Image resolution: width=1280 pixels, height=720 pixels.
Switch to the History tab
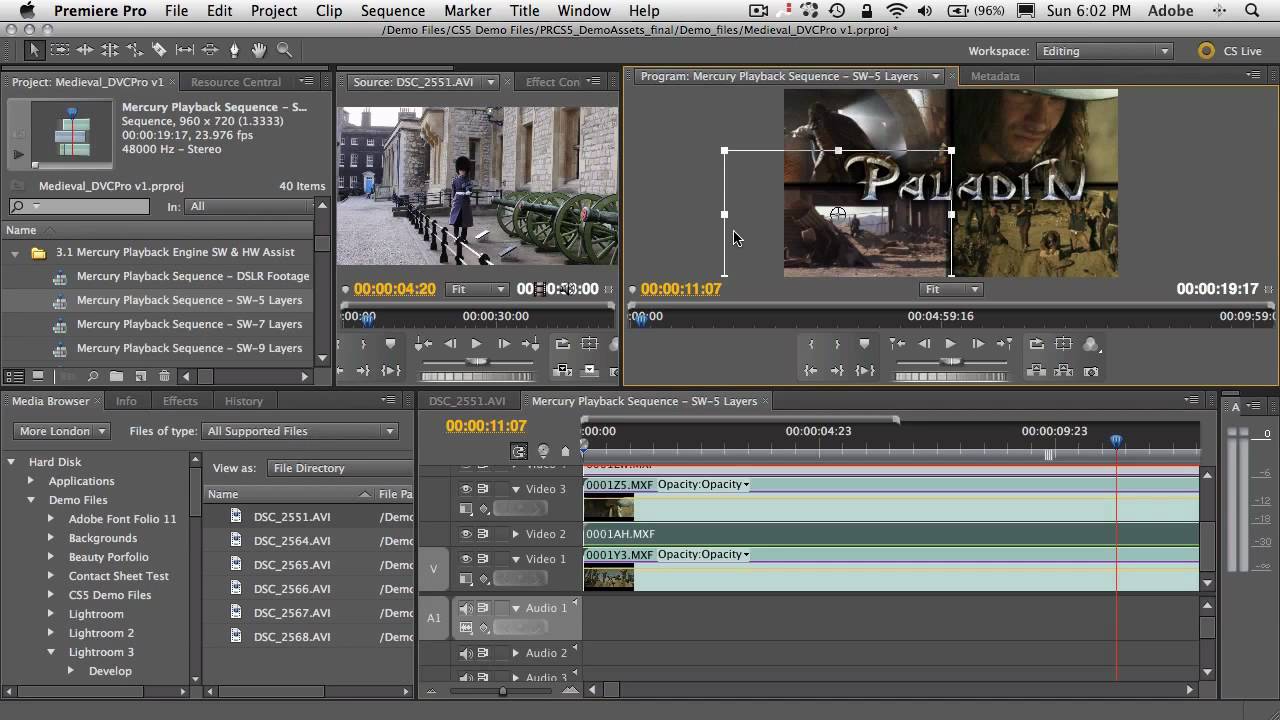coord(243,401)
